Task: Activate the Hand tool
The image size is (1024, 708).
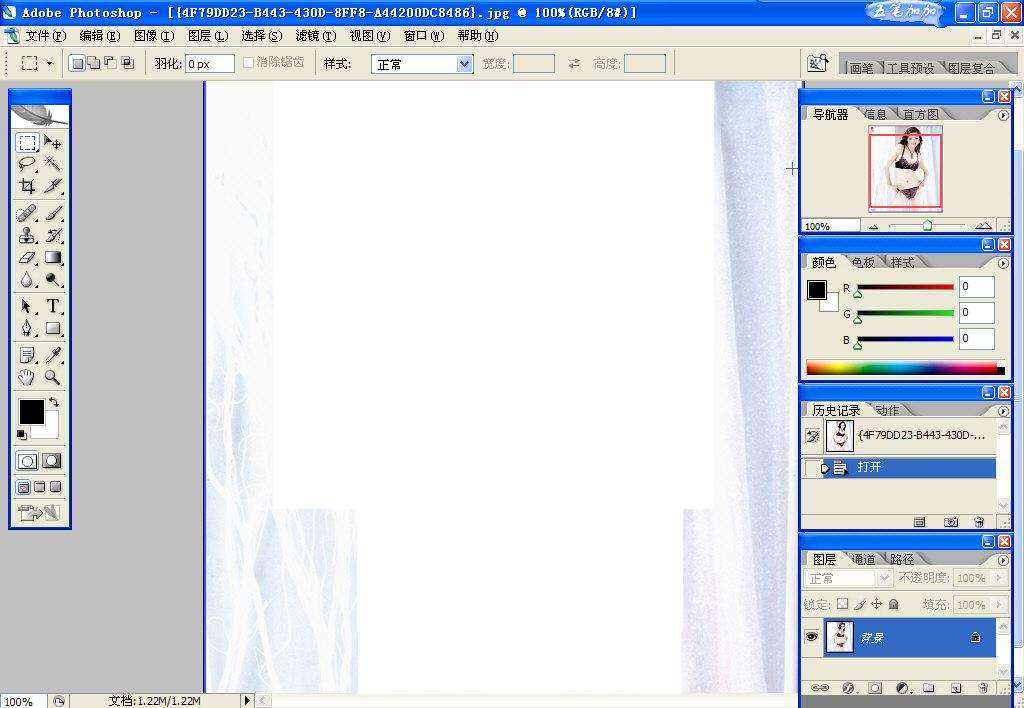Action: click(28, 377)
